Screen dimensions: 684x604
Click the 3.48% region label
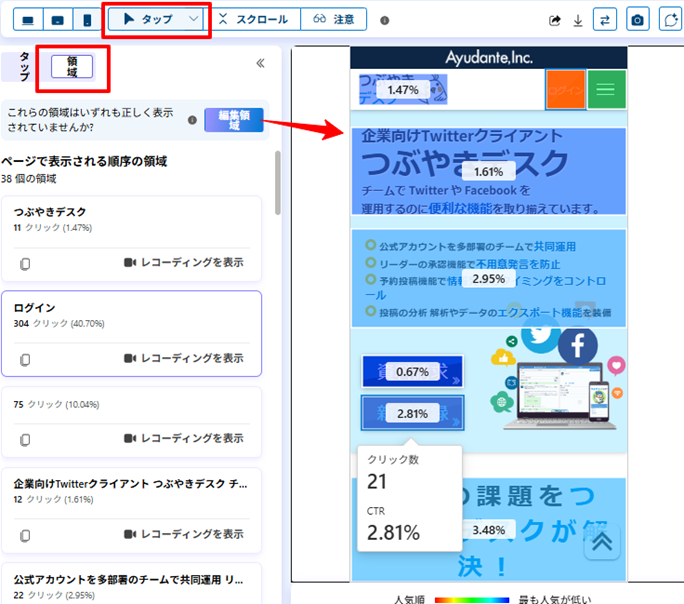489,530
